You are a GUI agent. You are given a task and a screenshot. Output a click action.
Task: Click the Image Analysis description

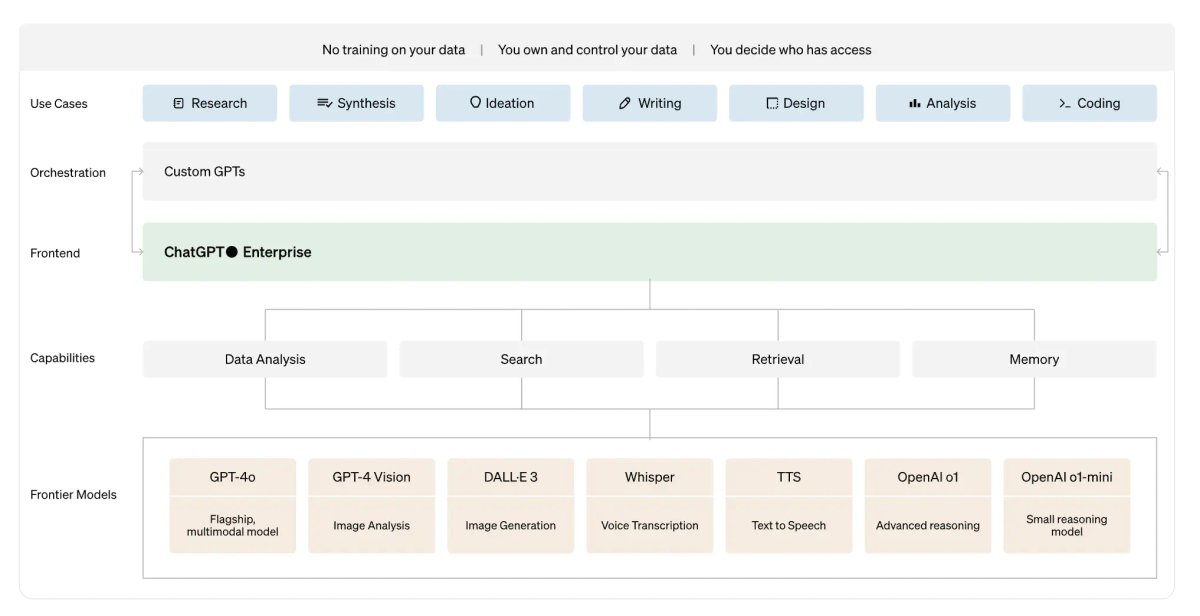point(372,525)
